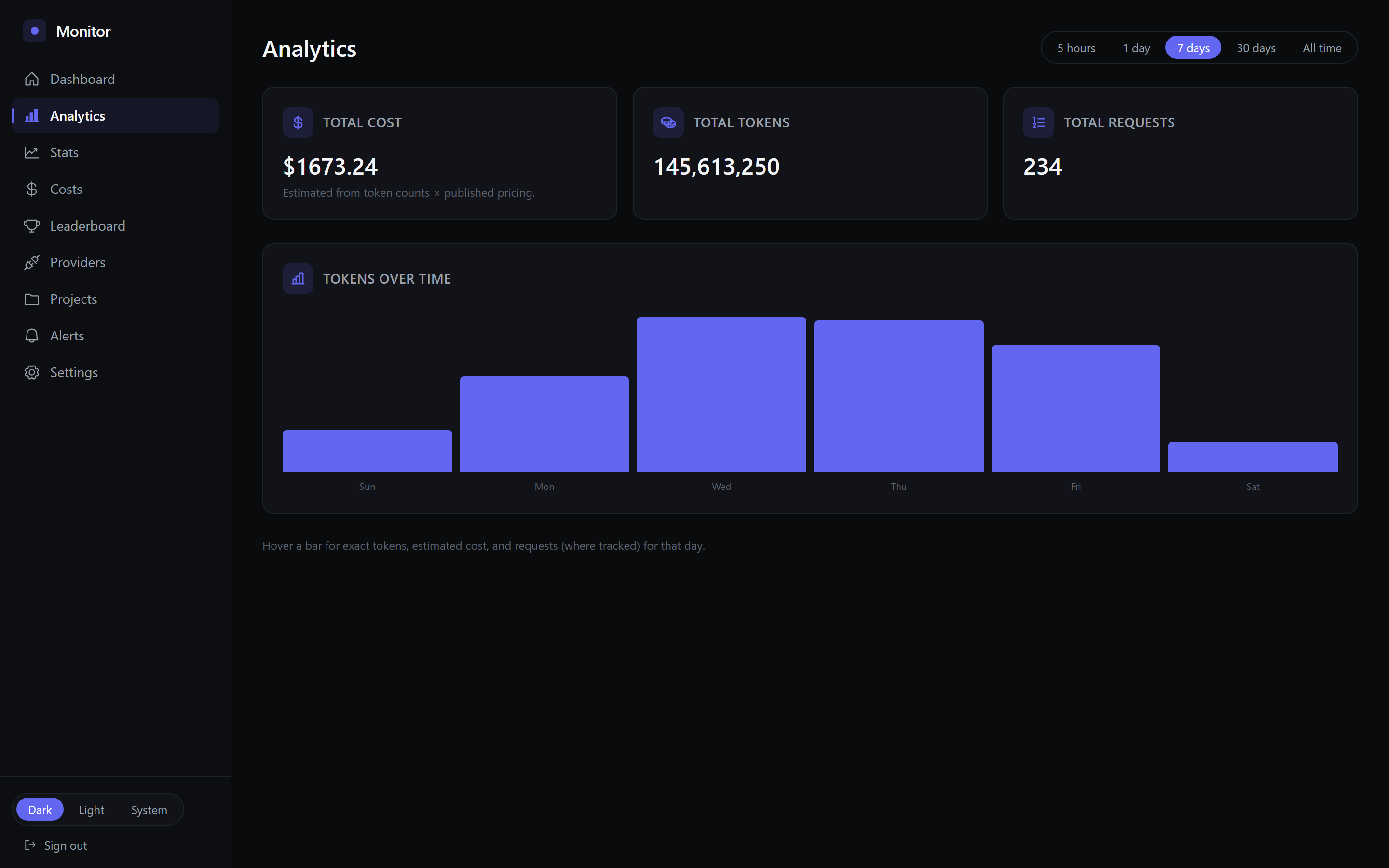This screenshot has width=1389, height=868.
Task: Click the Thu bar in chart
Action: pos(898,396)
